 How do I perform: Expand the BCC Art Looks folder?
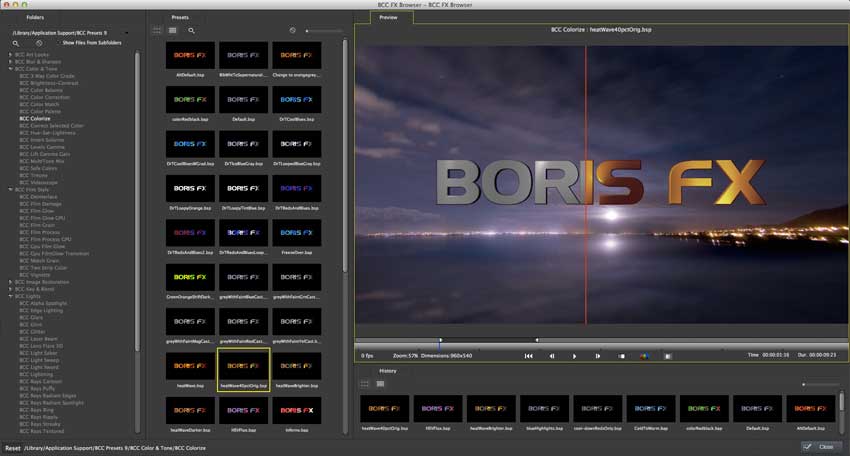pos(10,55)
